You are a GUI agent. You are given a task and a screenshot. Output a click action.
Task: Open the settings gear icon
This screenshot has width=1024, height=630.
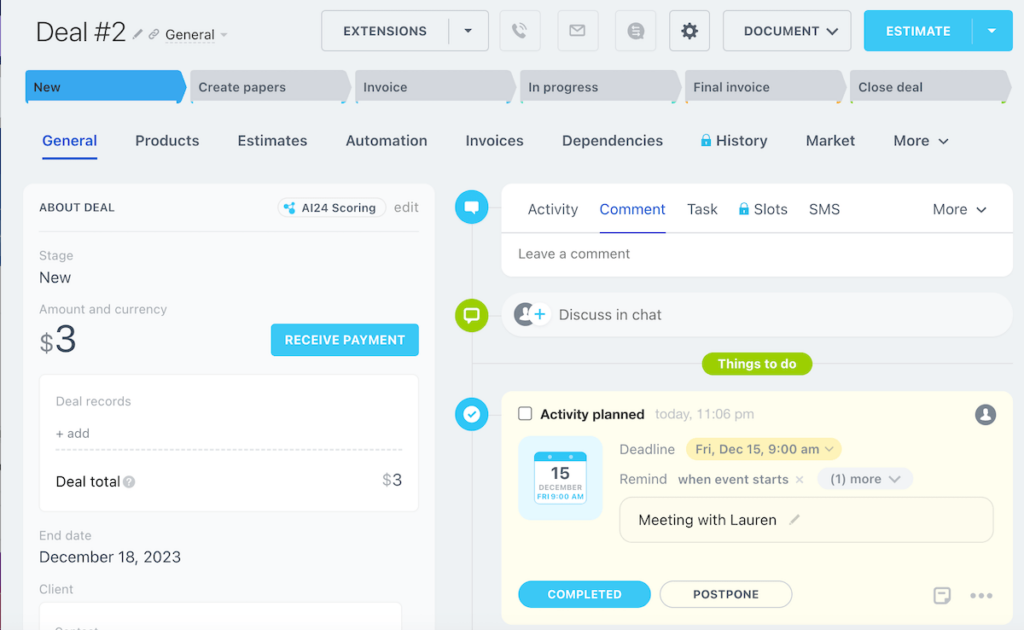tap(689, 30)
